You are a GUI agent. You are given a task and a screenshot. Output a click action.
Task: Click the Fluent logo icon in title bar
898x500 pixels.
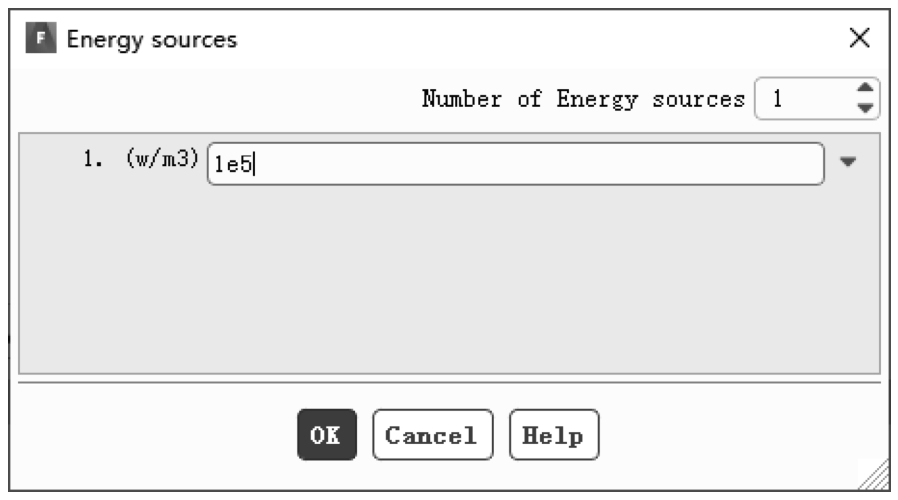click(x=41, y=38)
